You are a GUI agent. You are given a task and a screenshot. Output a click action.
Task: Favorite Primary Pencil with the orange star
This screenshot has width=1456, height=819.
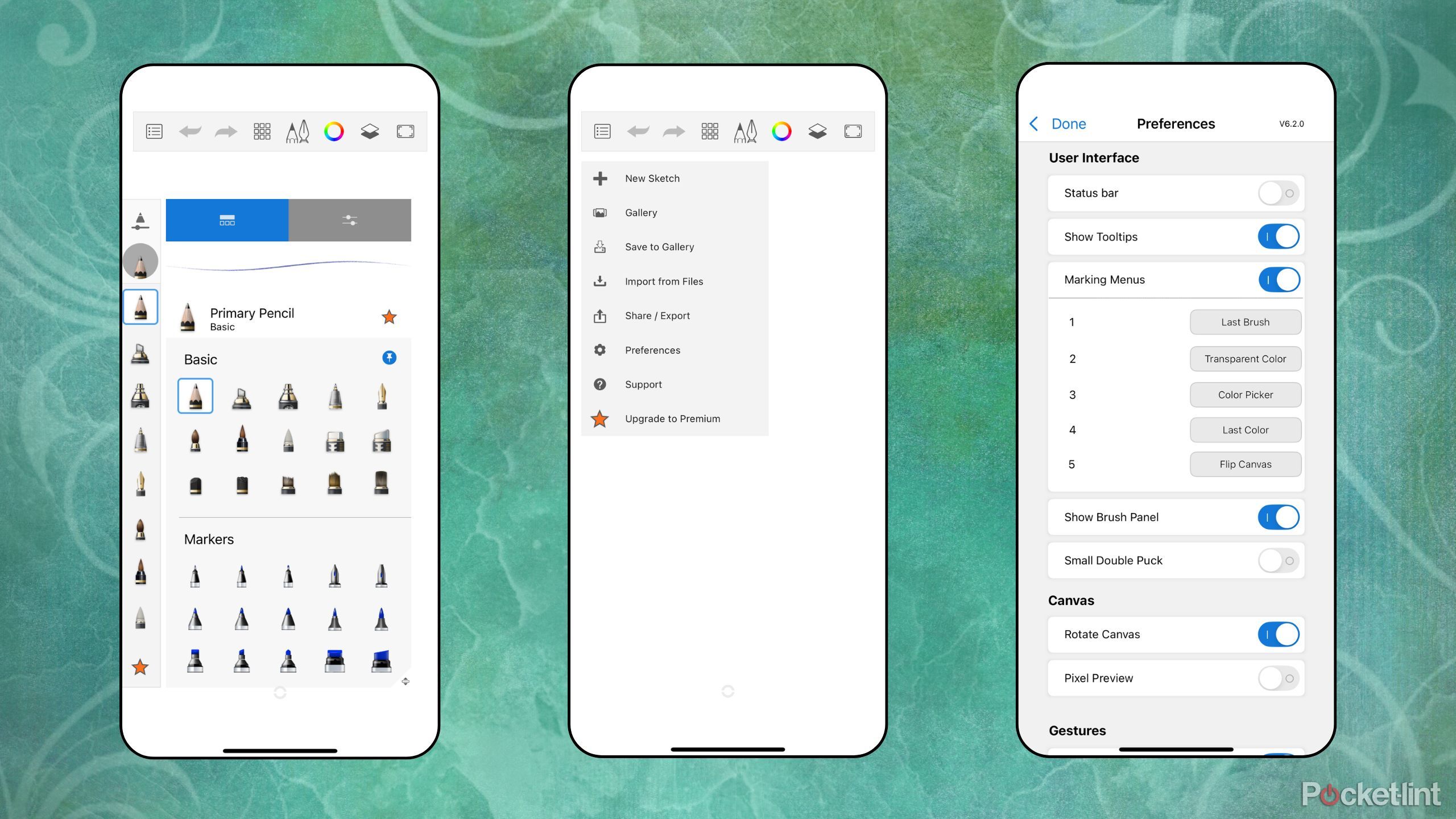(x=389, y=317)
